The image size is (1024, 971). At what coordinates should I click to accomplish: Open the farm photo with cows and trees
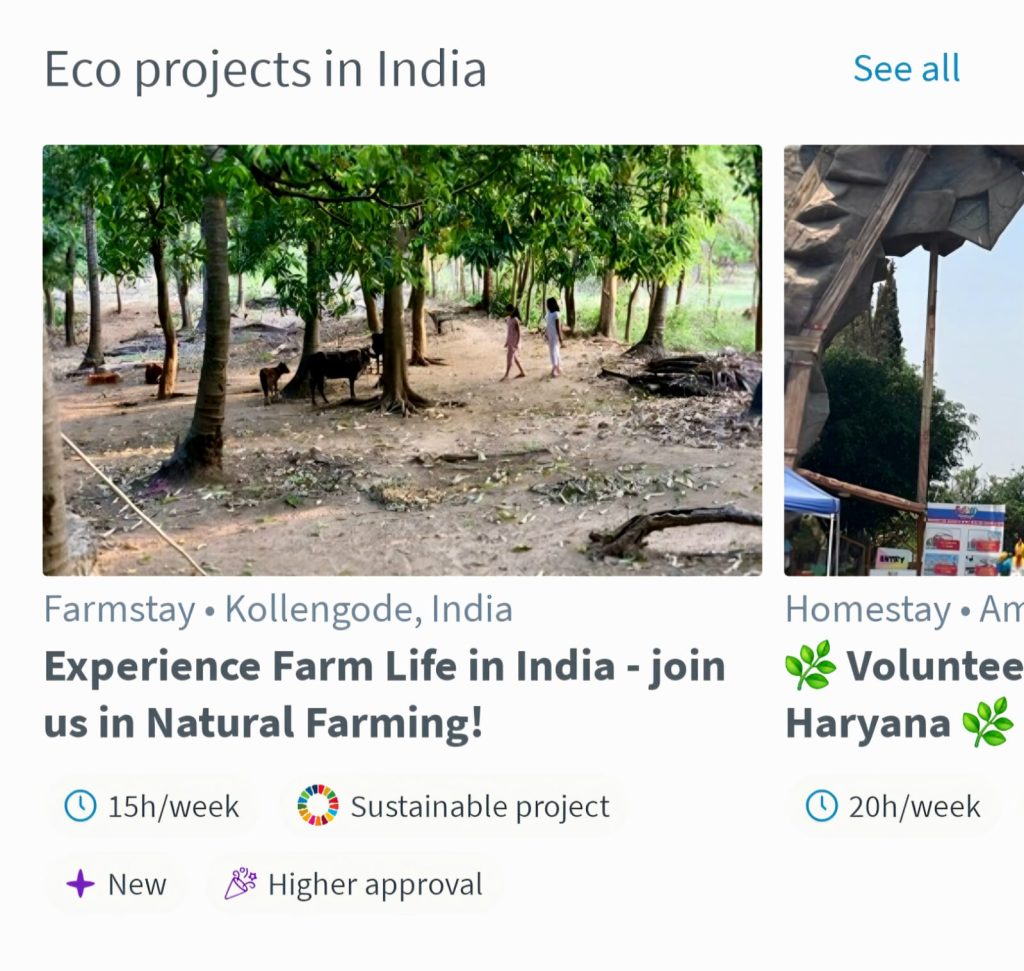click(x=402, y=360)
